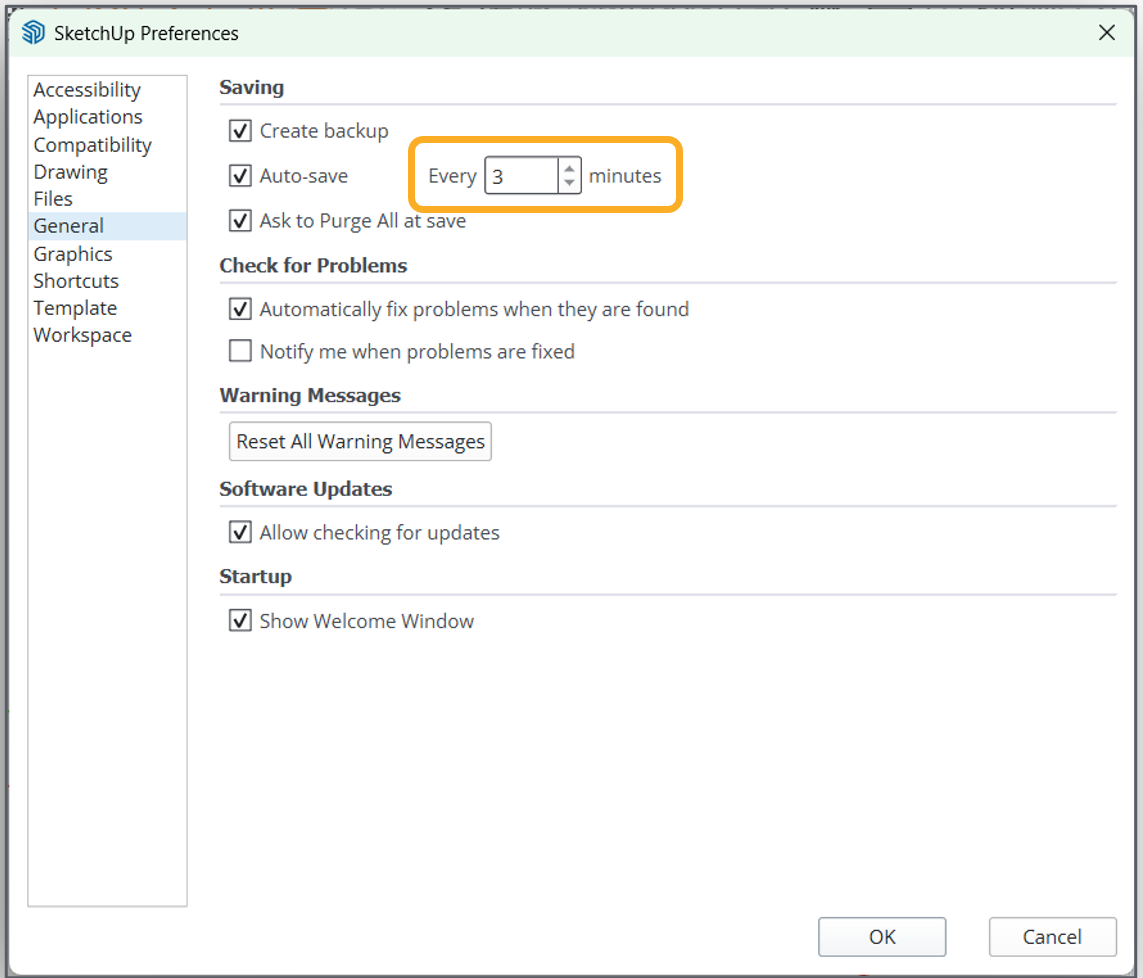Decrease auto-save minutes with down arrow
1143x978 pixels.
point(569,183)
